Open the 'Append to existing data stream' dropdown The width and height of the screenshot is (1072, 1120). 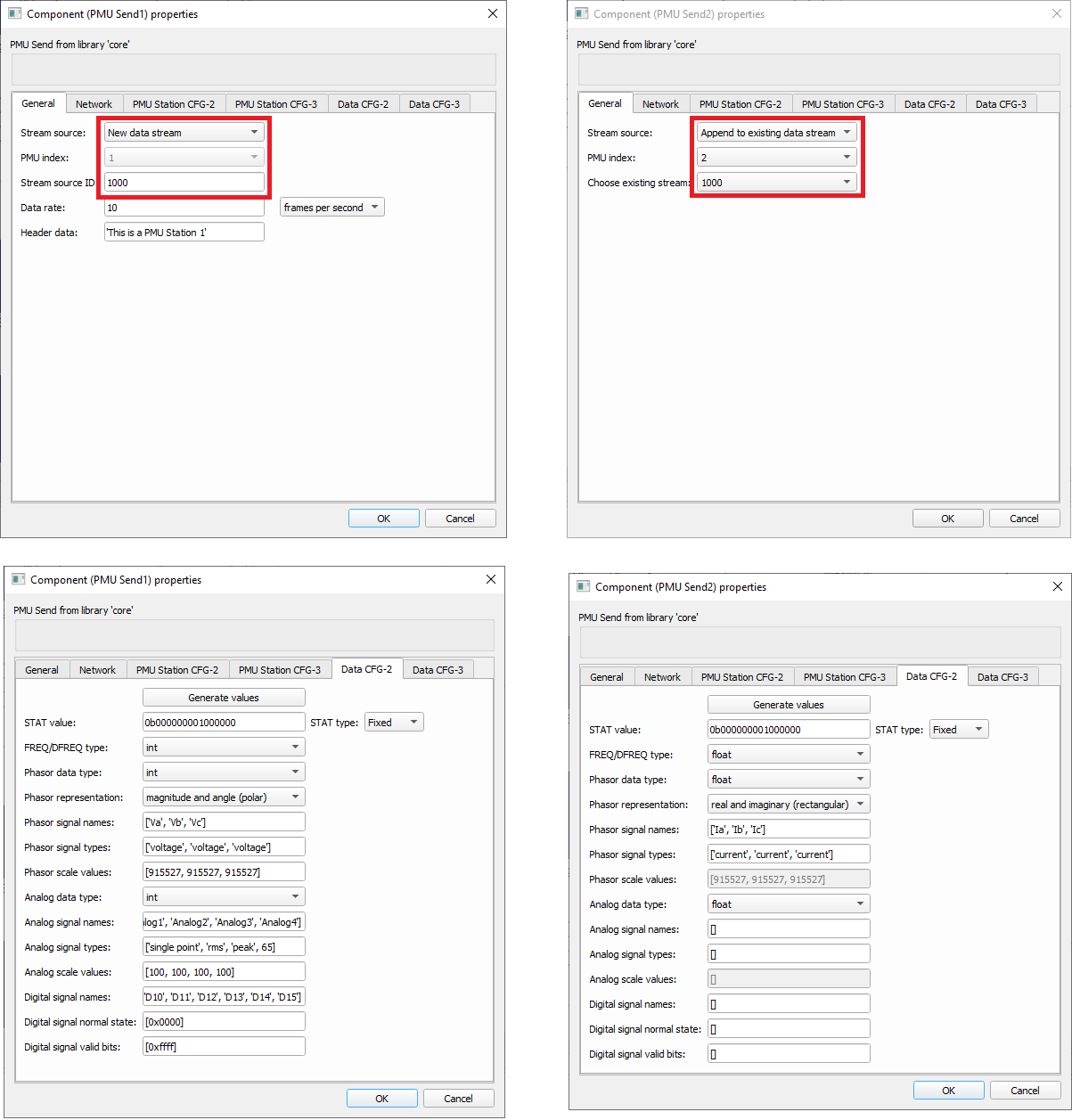pyautogui.click(x=775, y=133)
